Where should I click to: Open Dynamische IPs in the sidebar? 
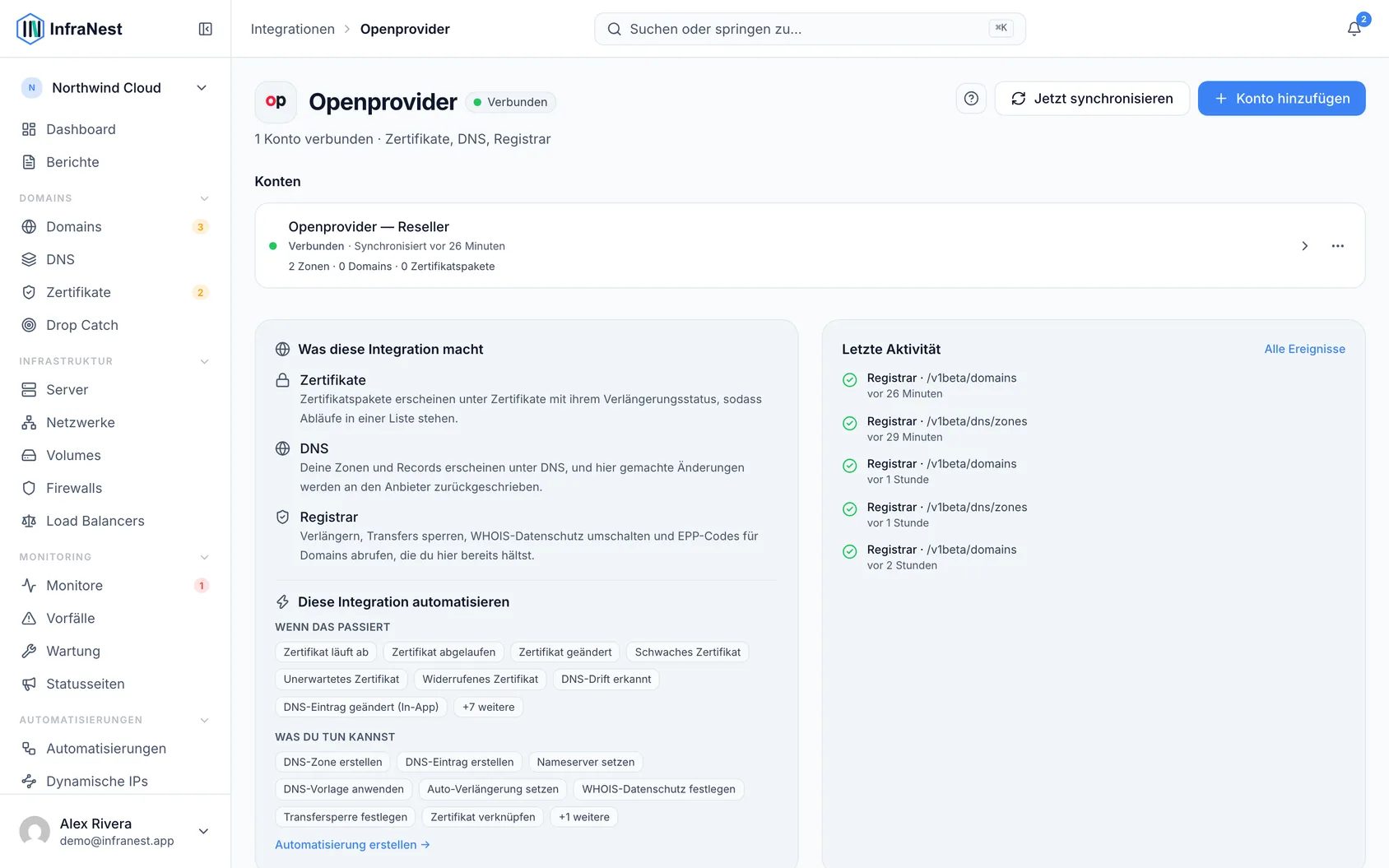coord(115,781)
